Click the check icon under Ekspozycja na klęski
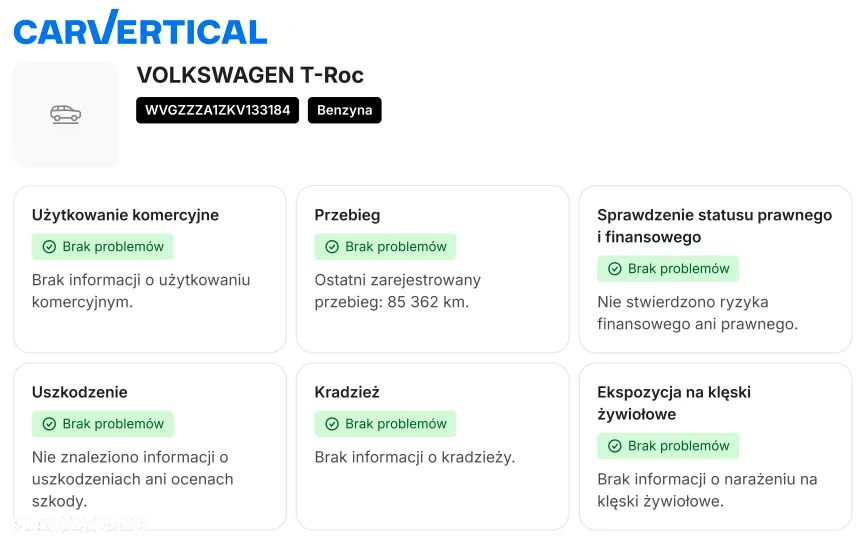This screenshot has width=865, height=544. tap(615, 446)
